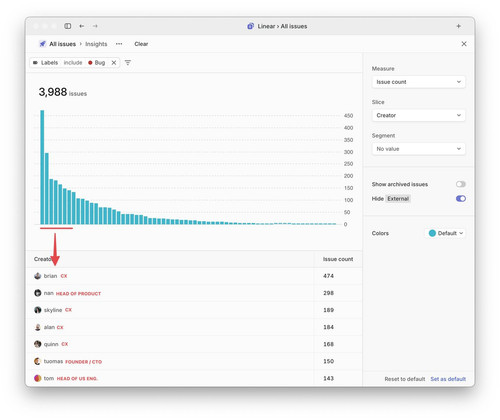
Task: Go back with the left arrow
Action: [82, 26]
